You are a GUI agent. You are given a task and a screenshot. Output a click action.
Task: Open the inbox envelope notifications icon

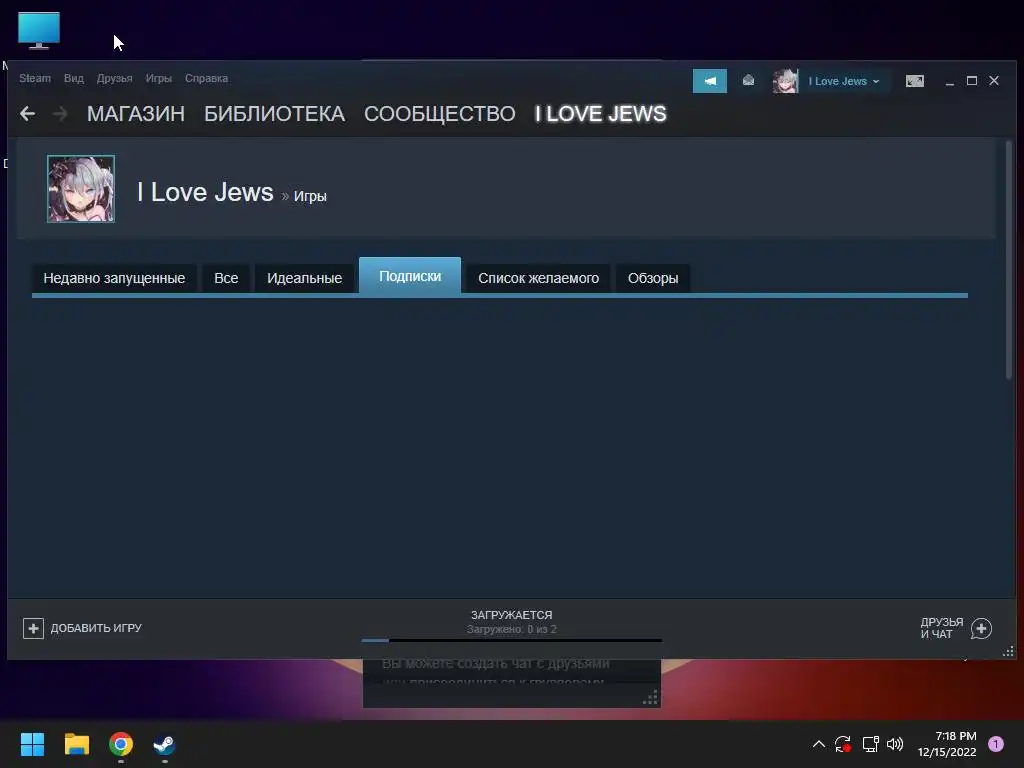[x=748, y=80]
